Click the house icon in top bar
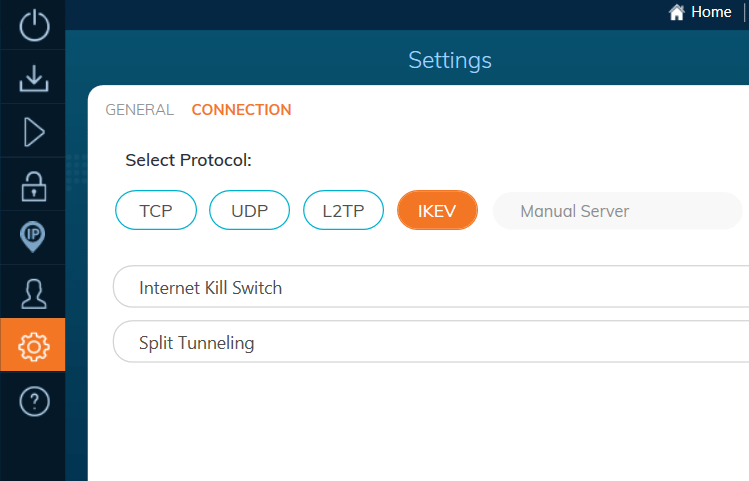This screenshot has width=749, height=481. (x=676, y=12)
